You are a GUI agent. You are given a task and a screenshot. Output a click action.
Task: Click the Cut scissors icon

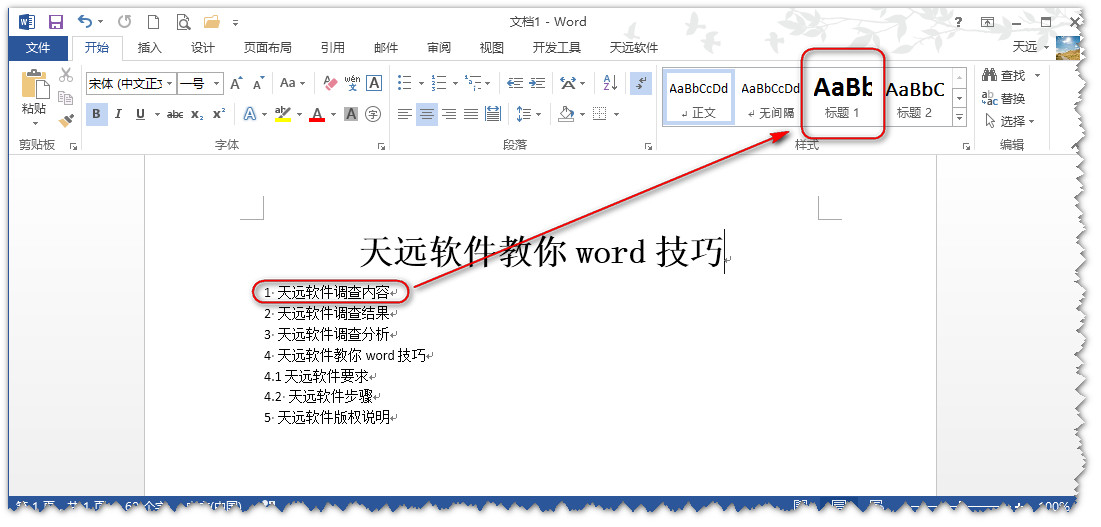point(66,75)
